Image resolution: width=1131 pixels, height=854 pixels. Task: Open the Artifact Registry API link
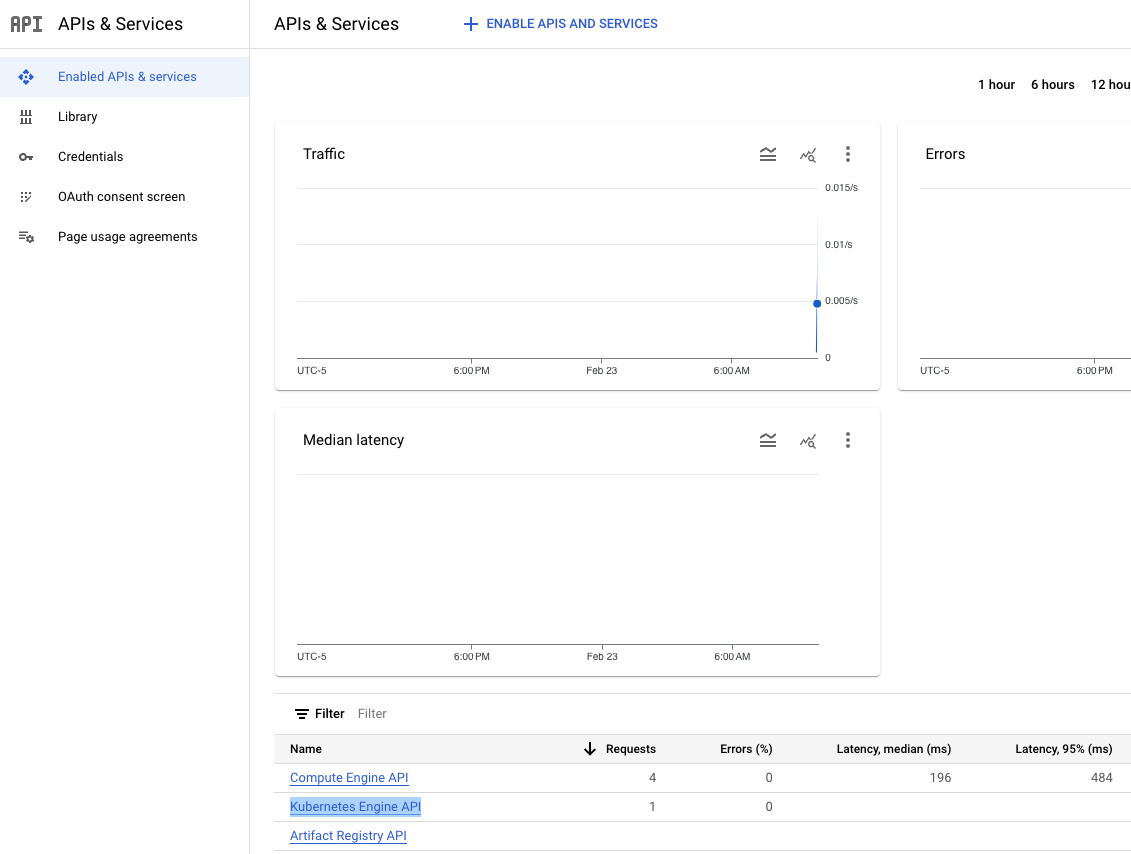[x=348, y=835]
